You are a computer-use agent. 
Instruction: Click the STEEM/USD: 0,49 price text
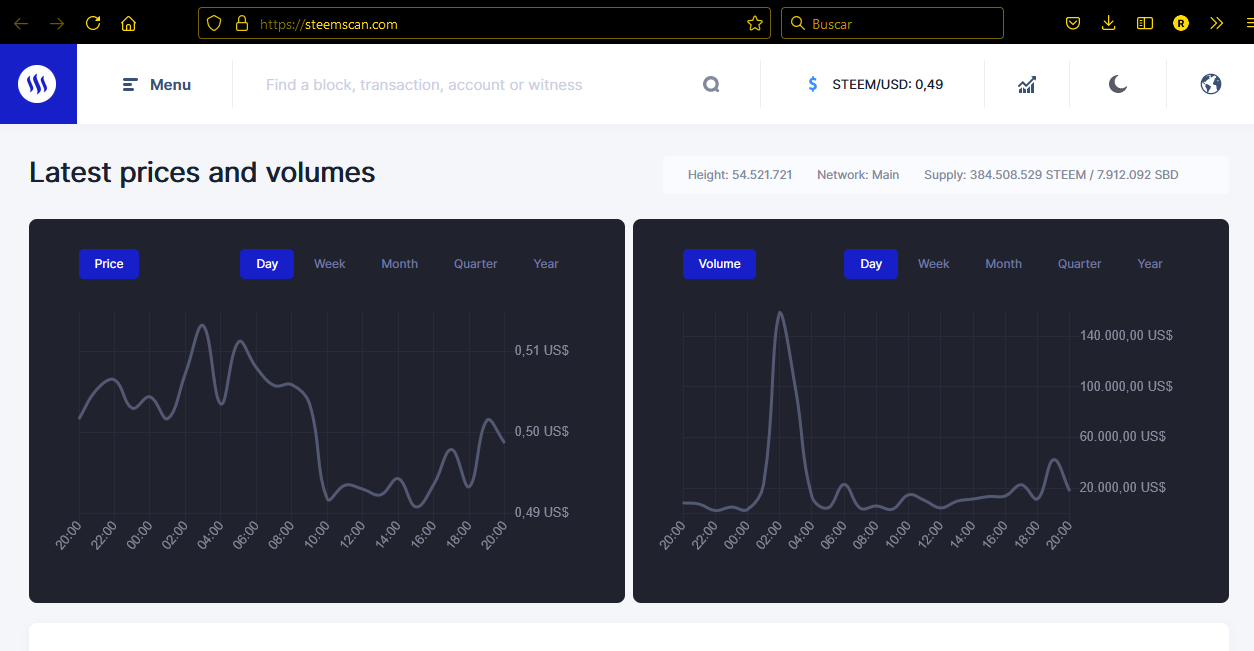[x=888, y=85]
